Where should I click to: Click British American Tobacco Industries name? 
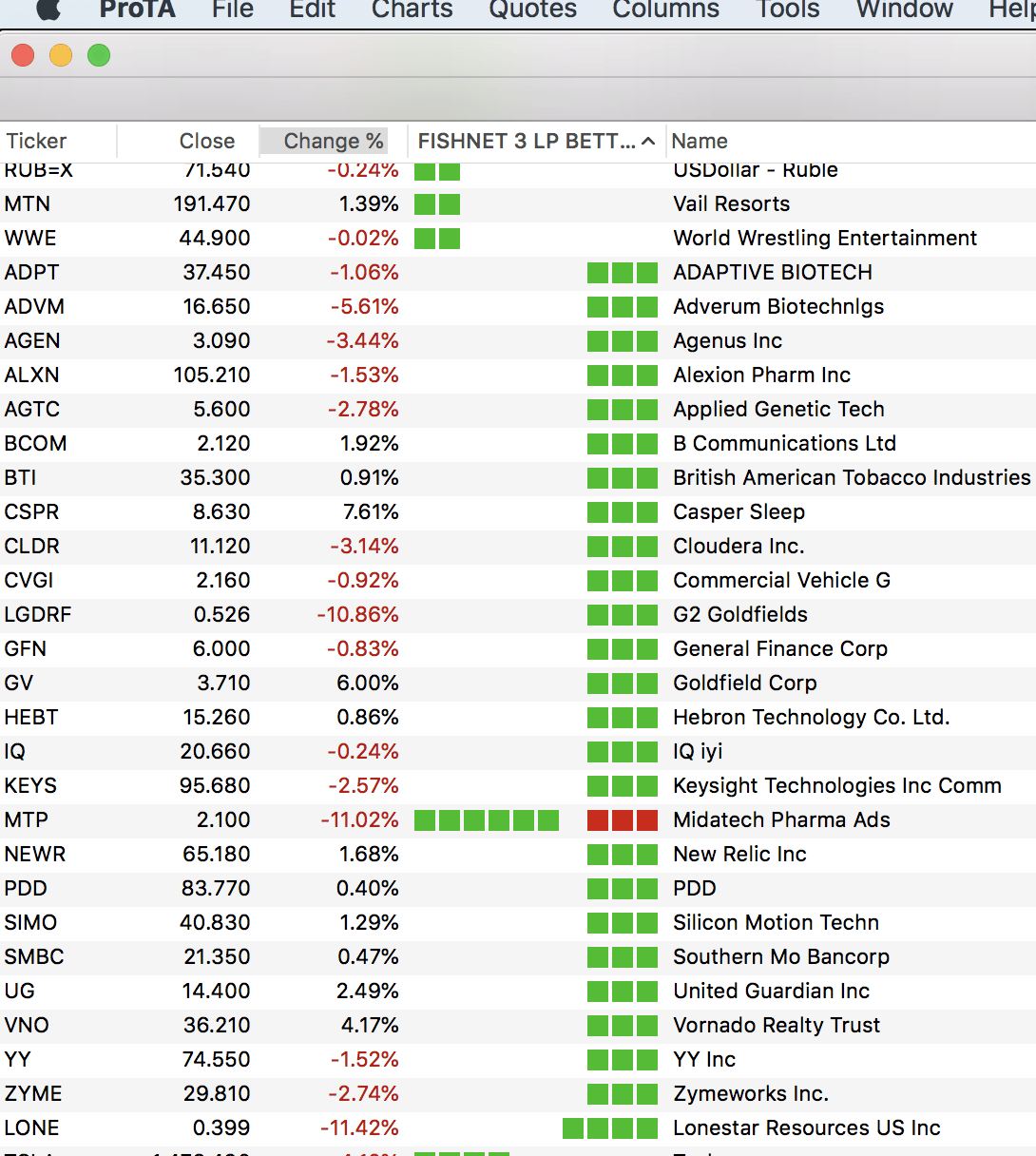tap(852, 477)
